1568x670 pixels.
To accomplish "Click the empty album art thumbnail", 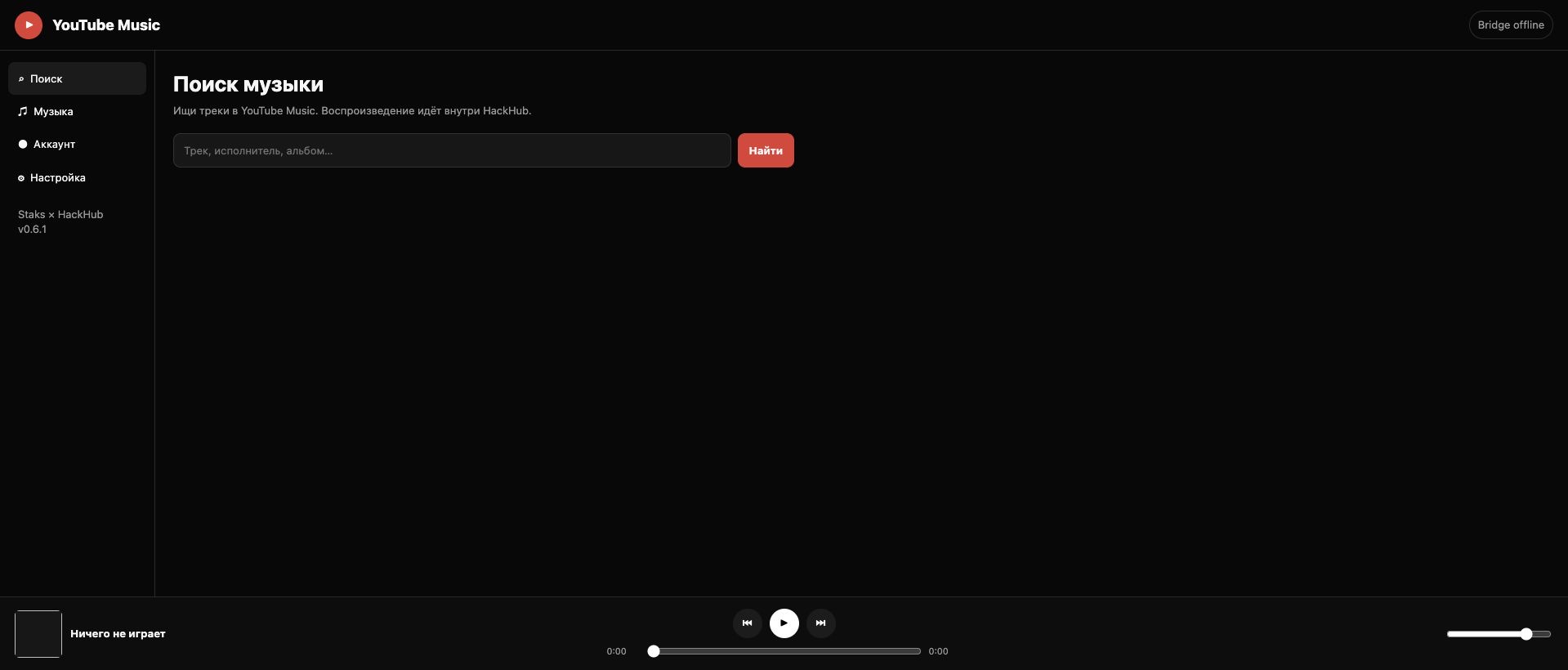I will click(38, 634).
